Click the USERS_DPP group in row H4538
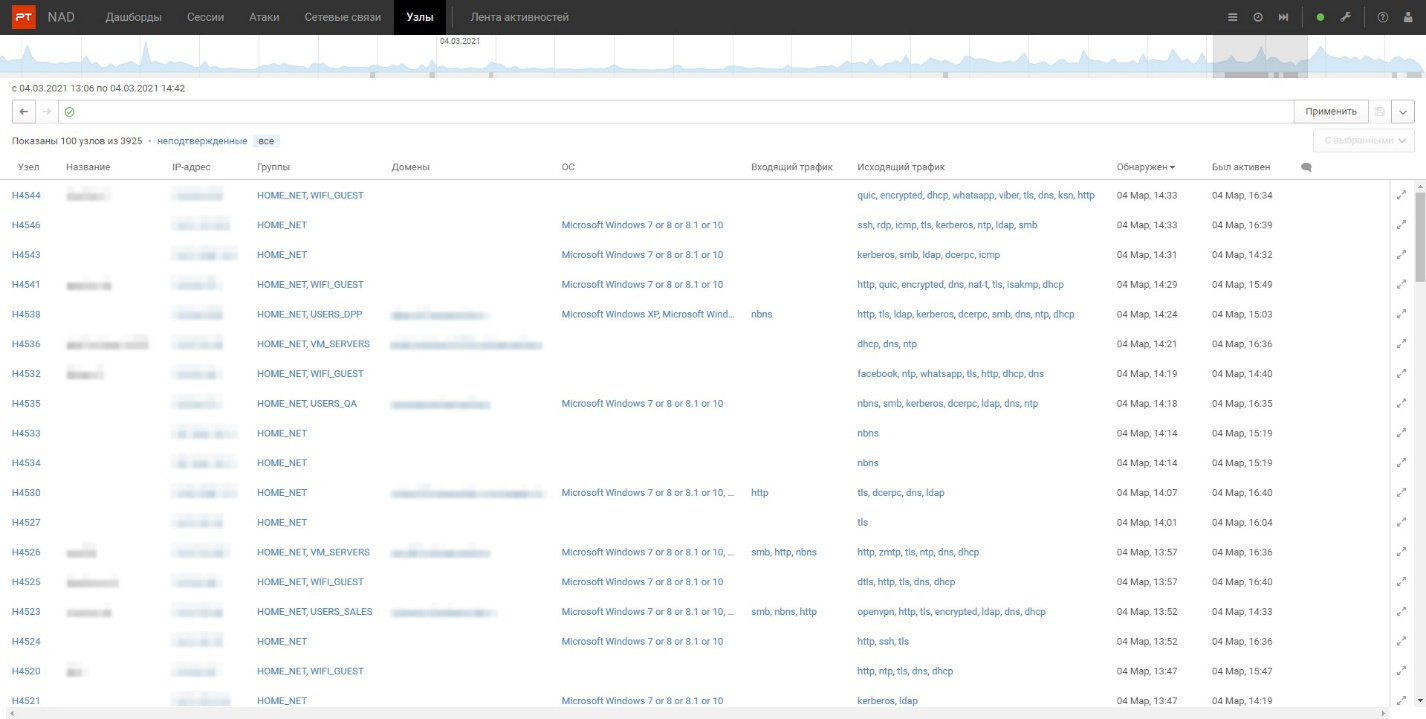 336,314
